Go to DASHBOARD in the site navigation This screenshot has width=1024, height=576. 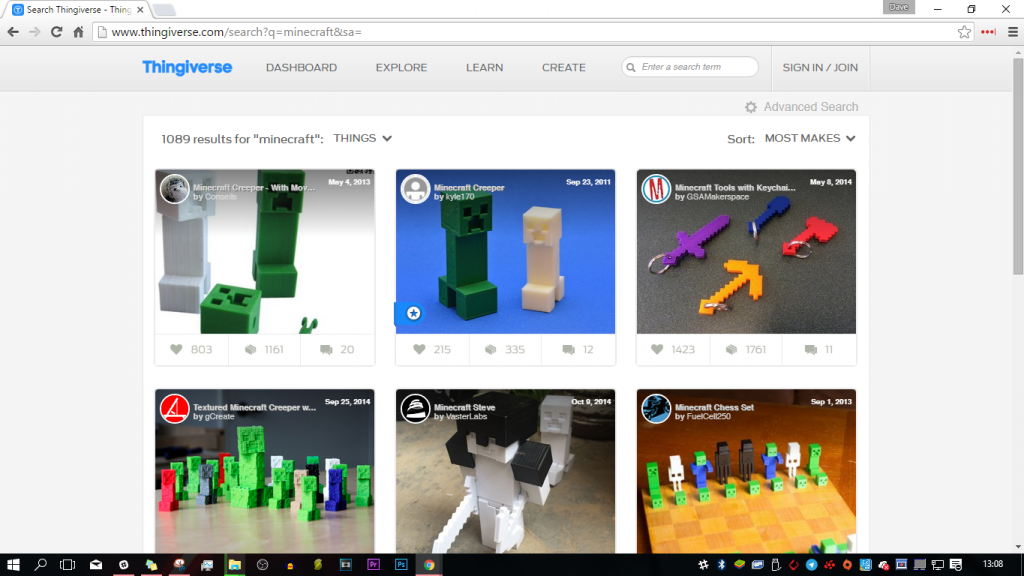click(x=301, y=67)
